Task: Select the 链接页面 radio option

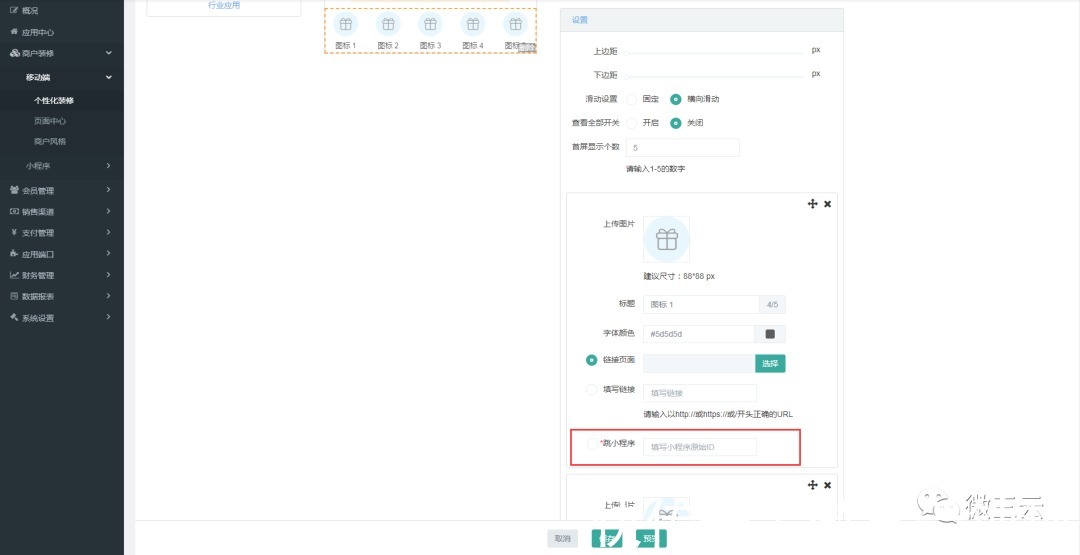Action: coord(592,360)
